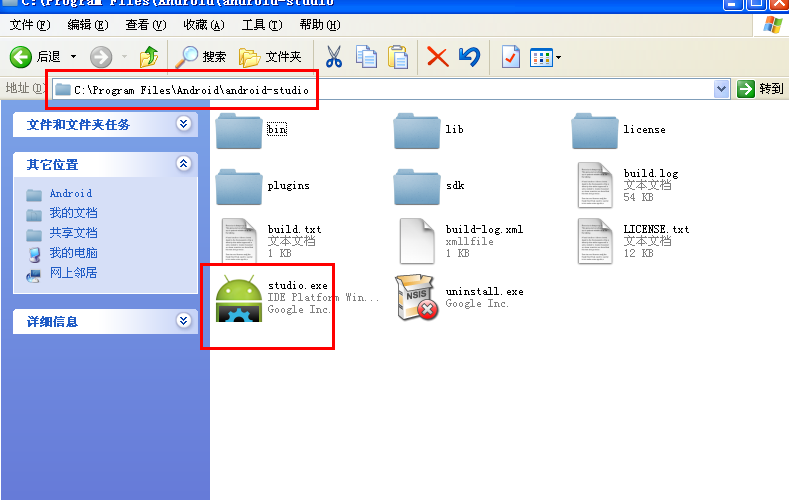Select the plugins folder icon
Image resolution: width=789 pixels, height=500 pixels.
pyautogui.click(x=239, y=187)
